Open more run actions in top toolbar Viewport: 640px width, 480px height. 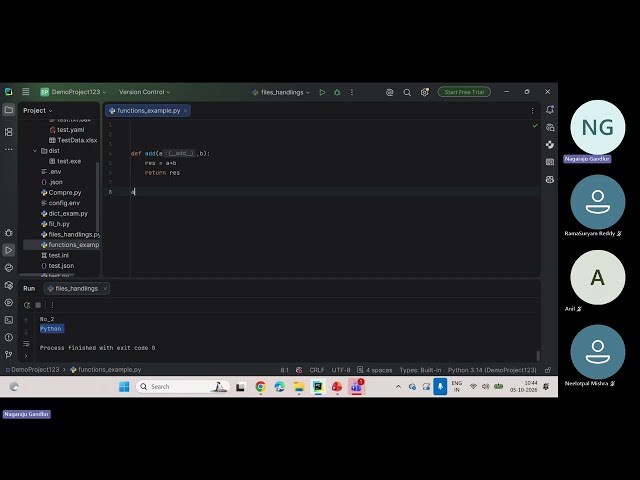point(352,92)
